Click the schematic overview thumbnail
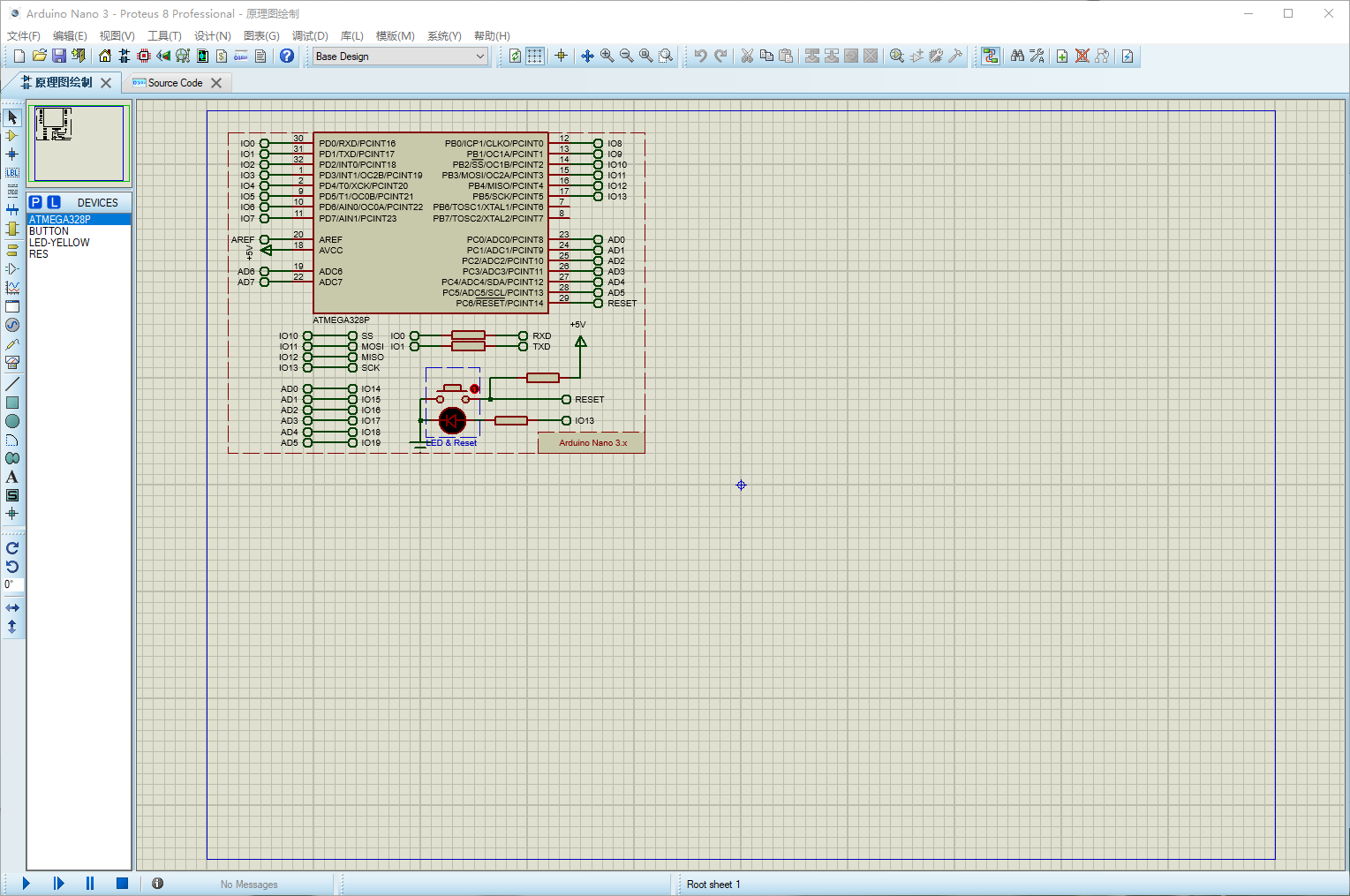The image size is (1350, 896). coord(79,143)
